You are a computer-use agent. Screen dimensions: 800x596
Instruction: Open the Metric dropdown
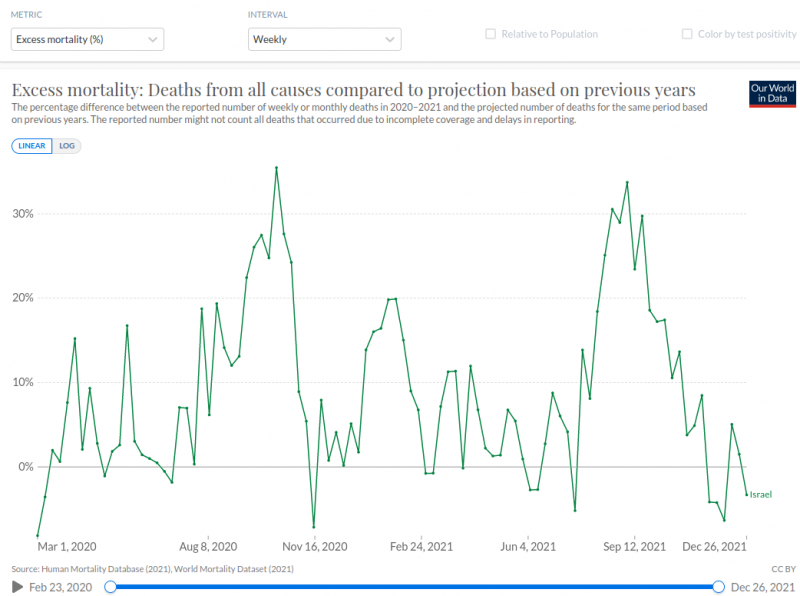pos(86,39)
